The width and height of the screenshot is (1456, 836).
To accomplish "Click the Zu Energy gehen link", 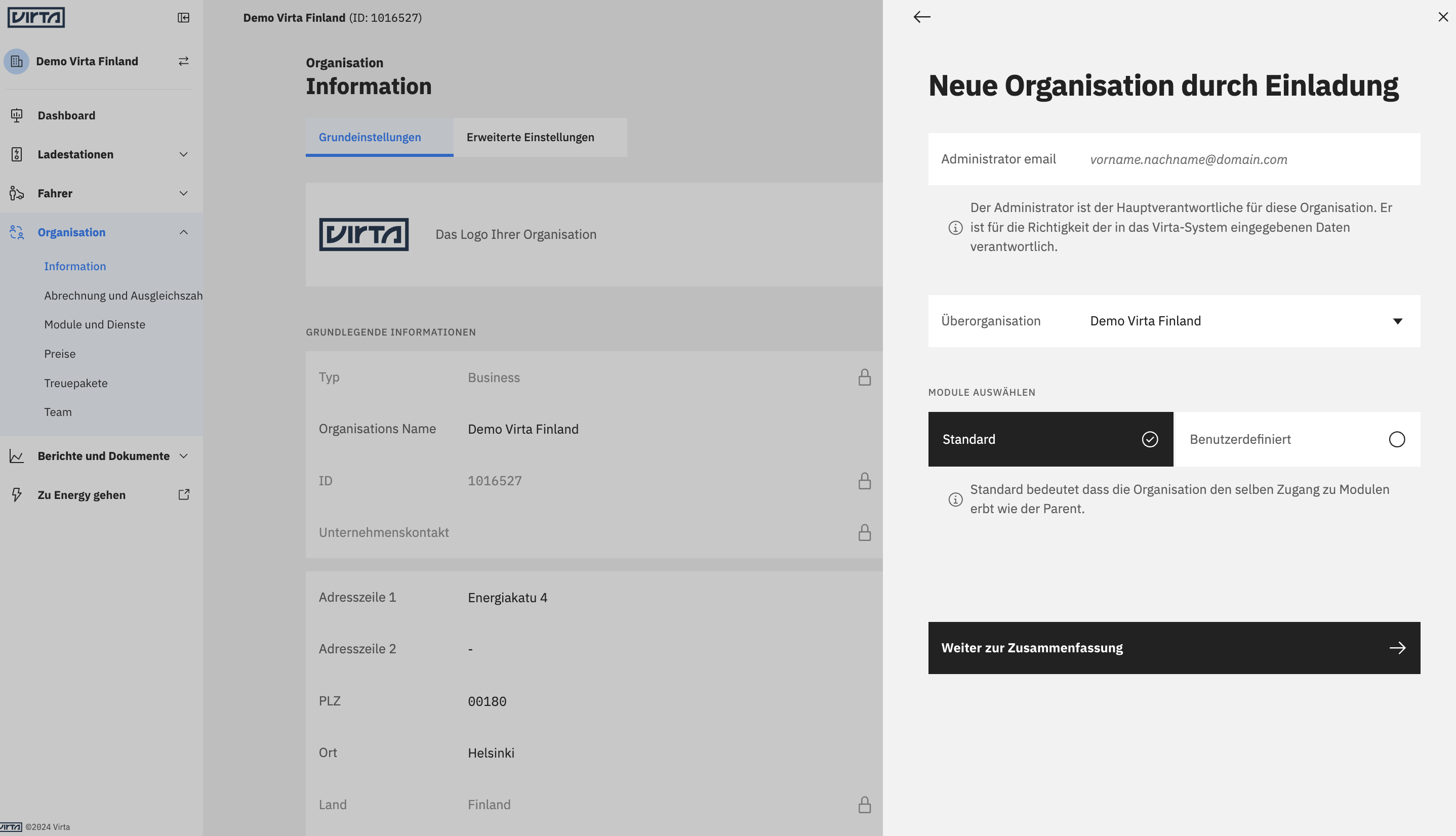I will pyautogui.click(x=82, y=495).
